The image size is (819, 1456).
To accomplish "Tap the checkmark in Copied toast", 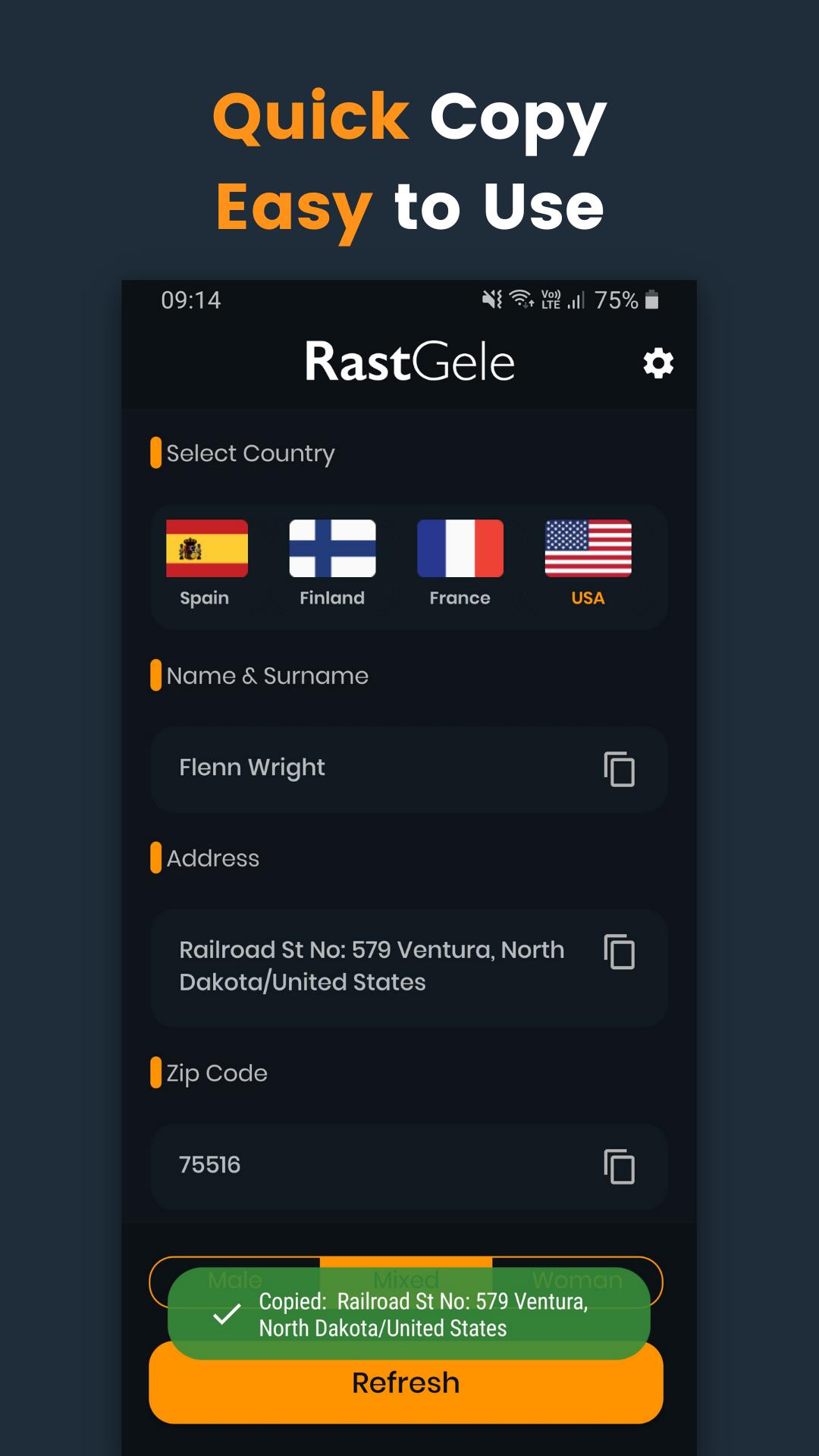I will (x=227, y=1314).
